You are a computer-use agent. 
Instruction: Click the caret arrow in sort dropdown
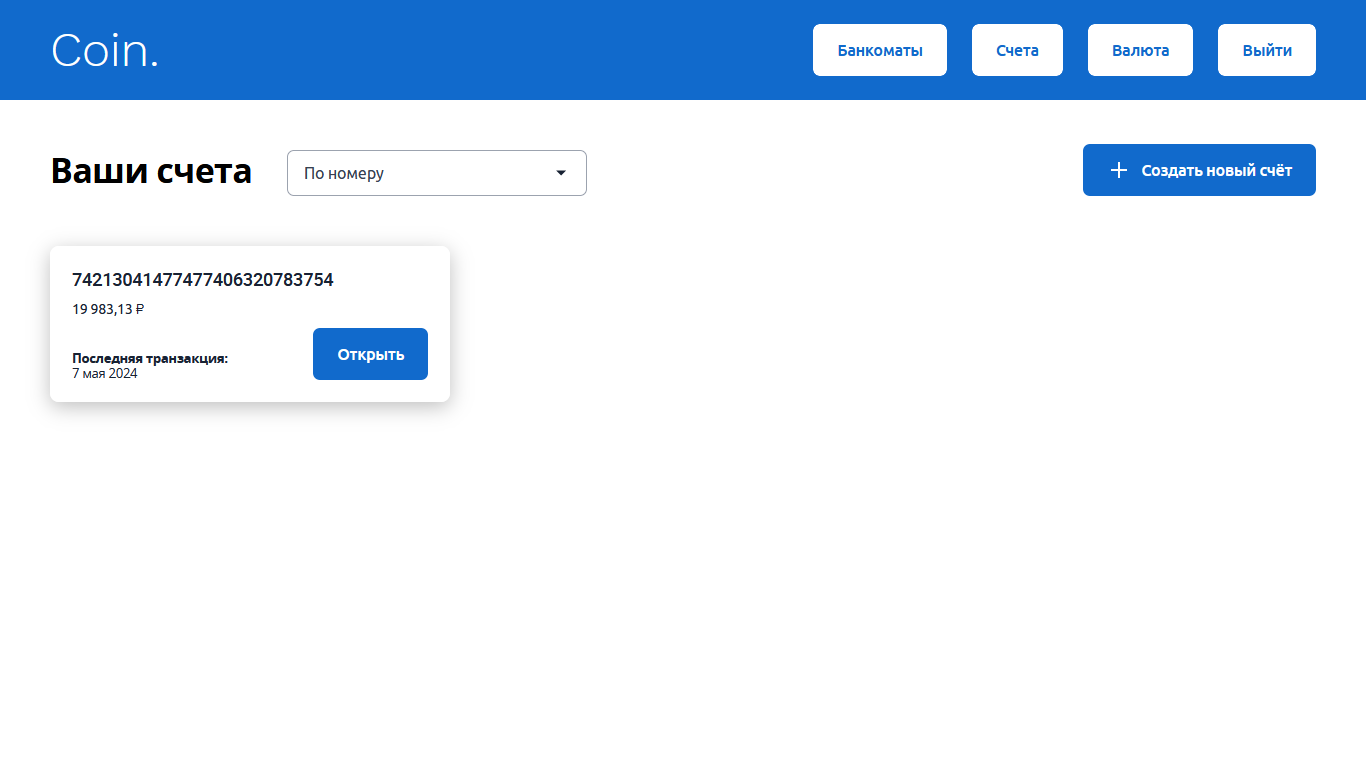561,173
